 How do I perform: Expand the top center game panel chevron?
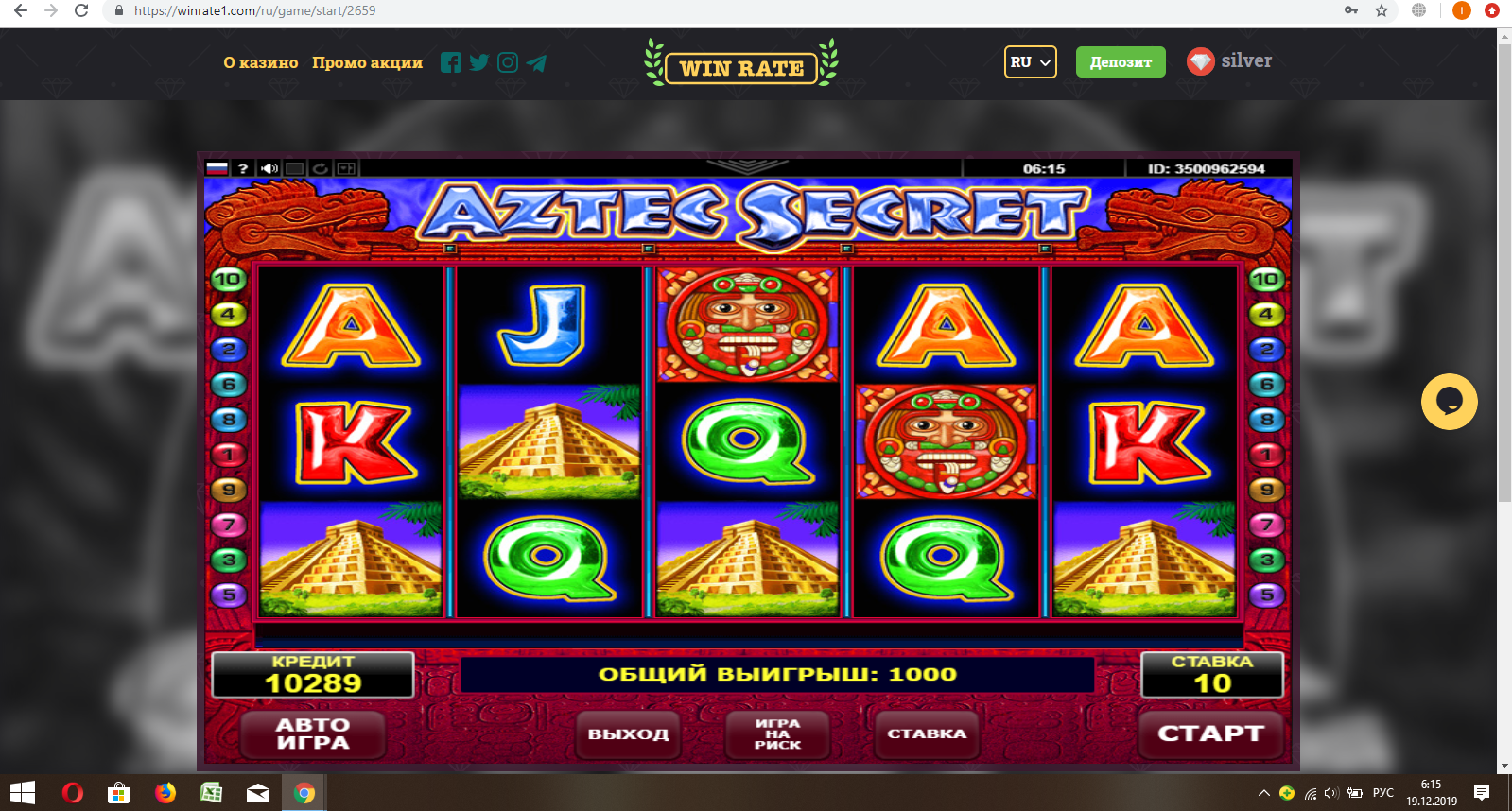click(x=746, y=166)
